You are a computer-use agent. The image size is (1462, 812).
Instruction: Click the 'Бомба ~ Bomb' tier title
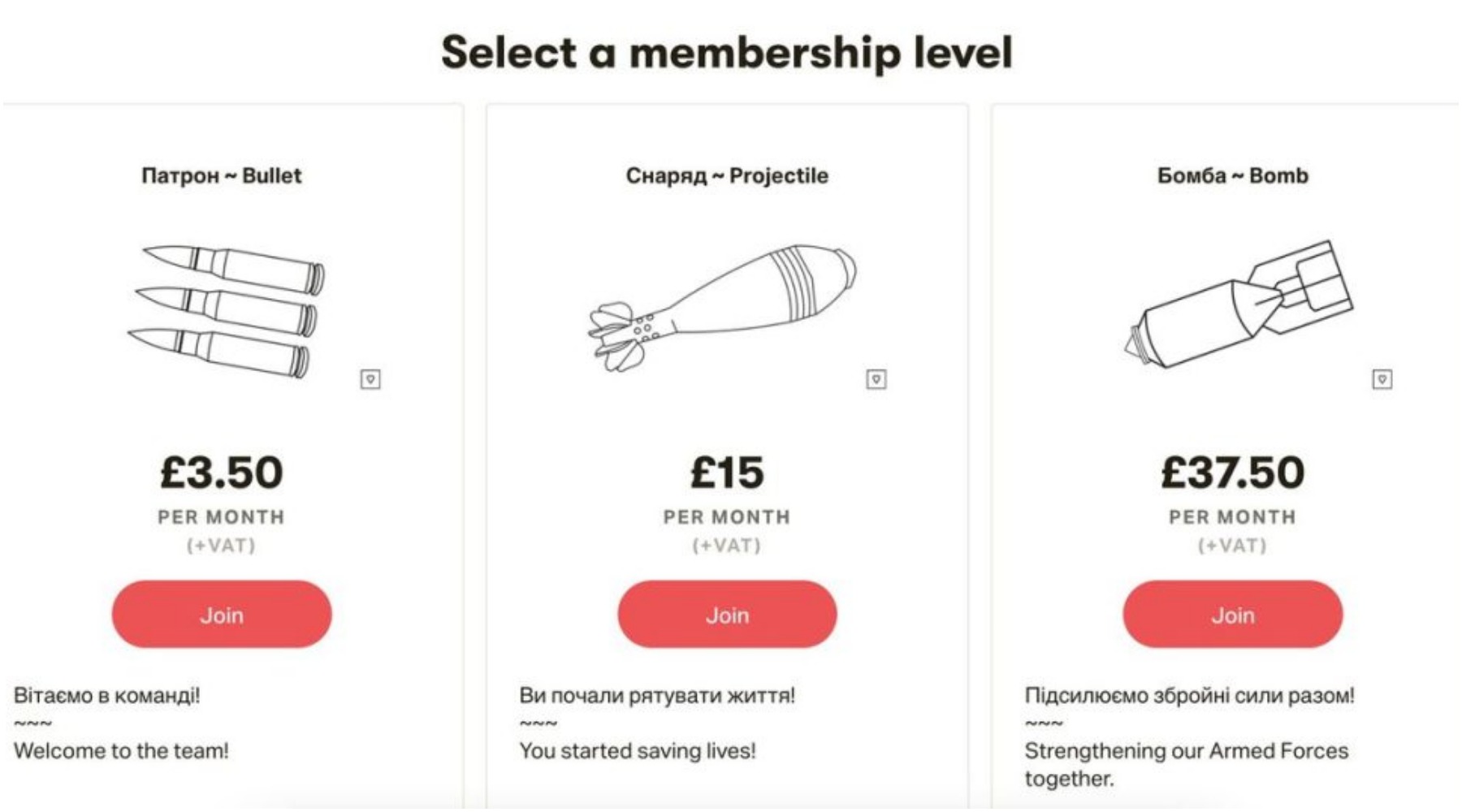(x=1232, y=175)
